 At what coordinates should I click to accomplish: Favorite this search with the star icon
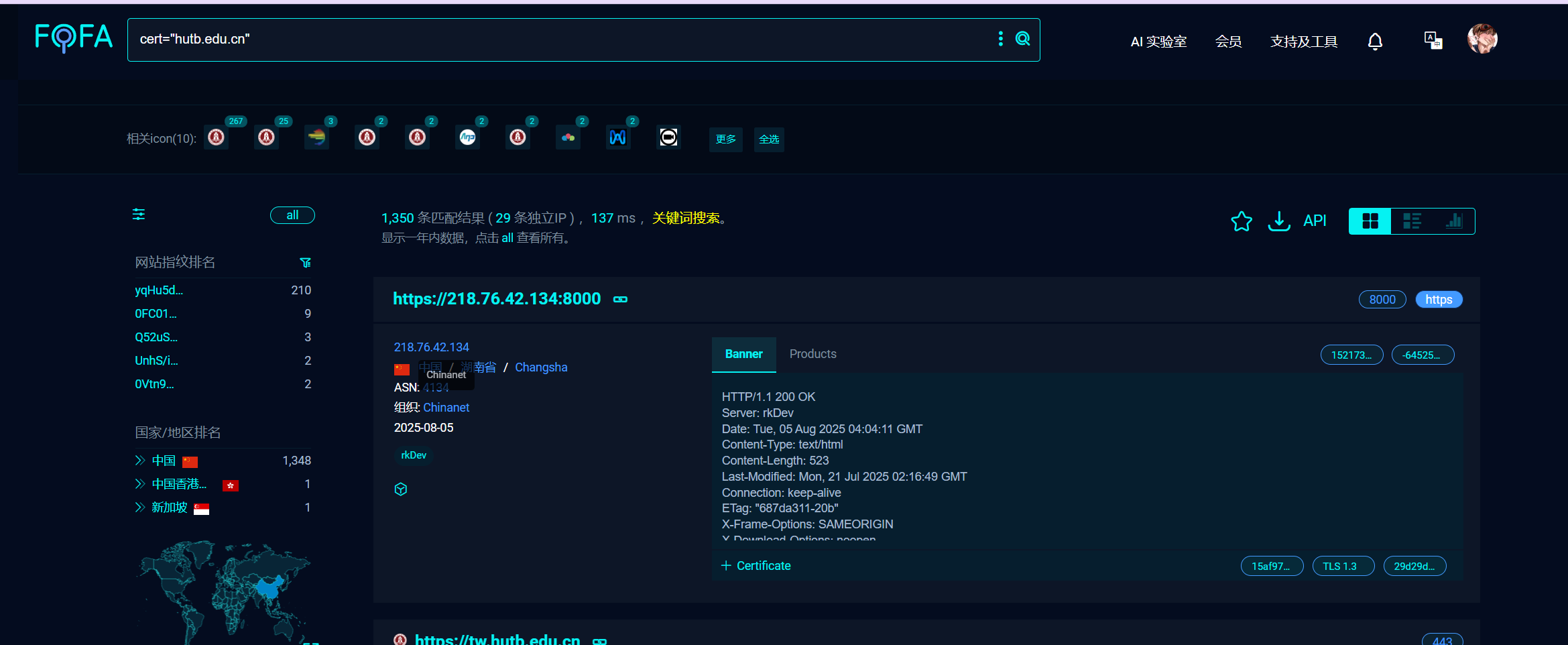click(1242, 221)
